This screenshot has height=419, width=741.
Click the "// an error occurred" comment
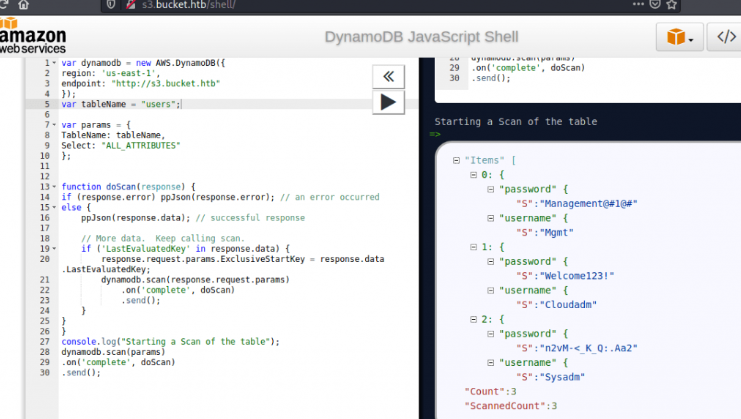pyautogui.click(x=330, y=197)
